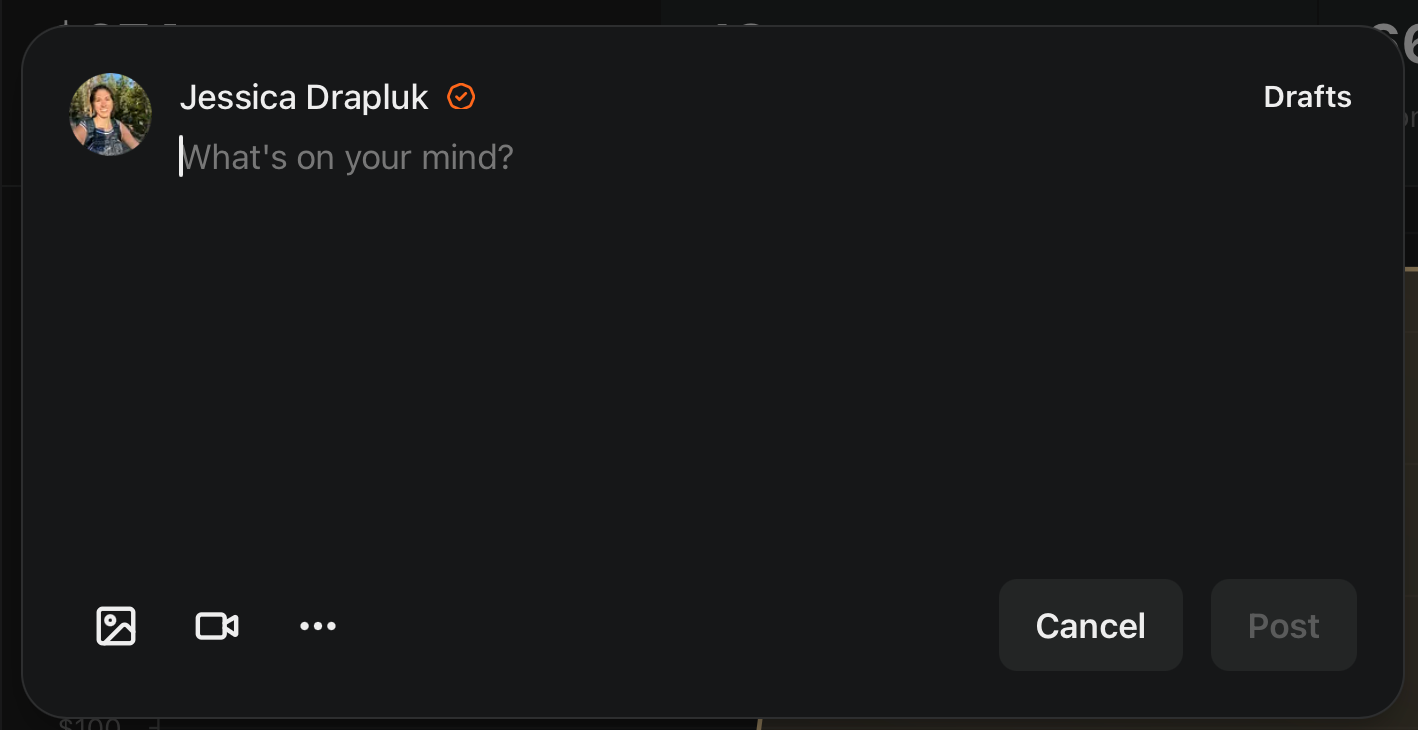Focus the "What's on your mind?" field
The height and width of the screenshot is (730, 1418).
(x=346, y=157)
